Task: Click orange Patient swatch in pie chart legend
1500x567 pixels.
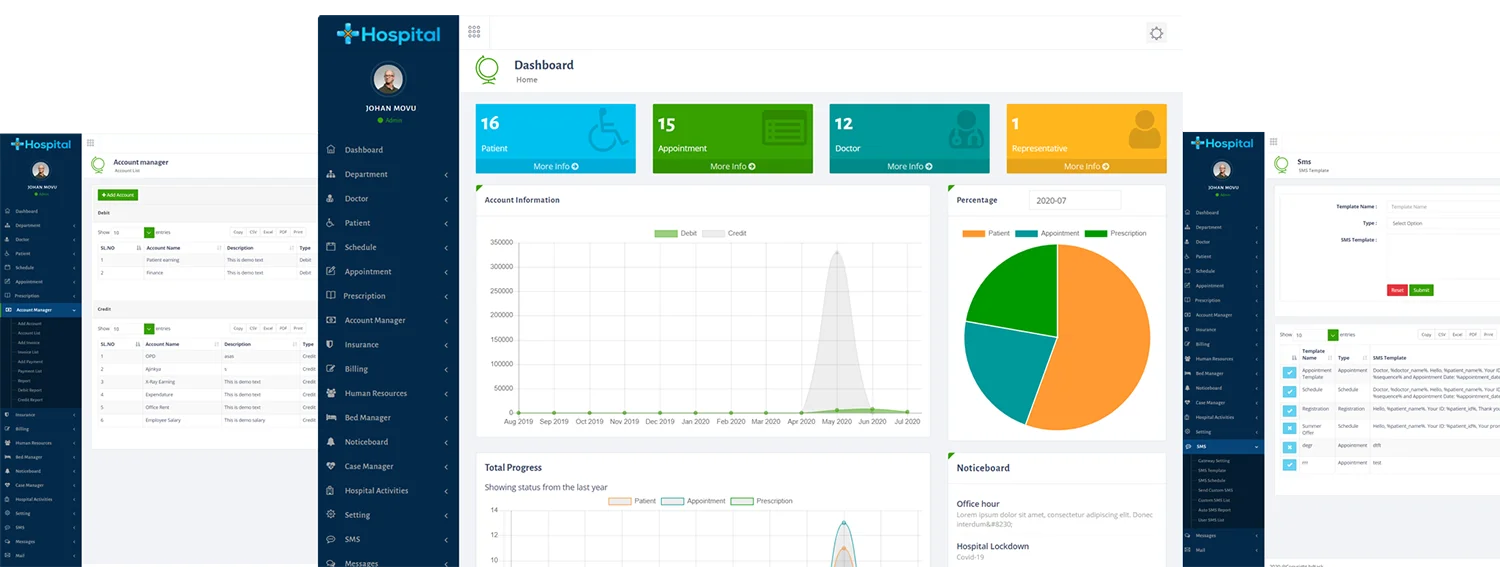Action: [974, 233]
